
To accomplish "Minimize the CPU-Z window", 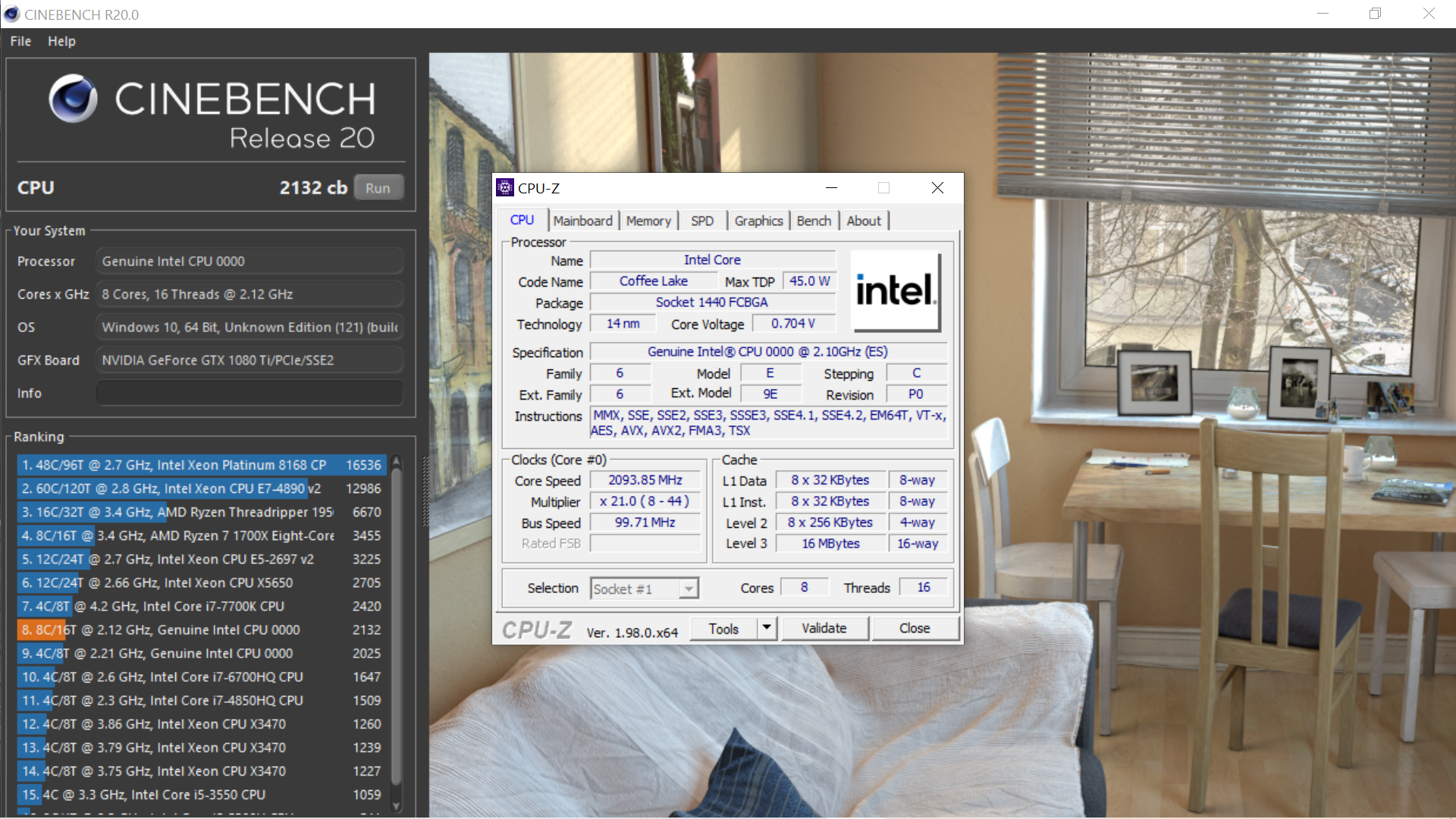I will coord(831,188).
